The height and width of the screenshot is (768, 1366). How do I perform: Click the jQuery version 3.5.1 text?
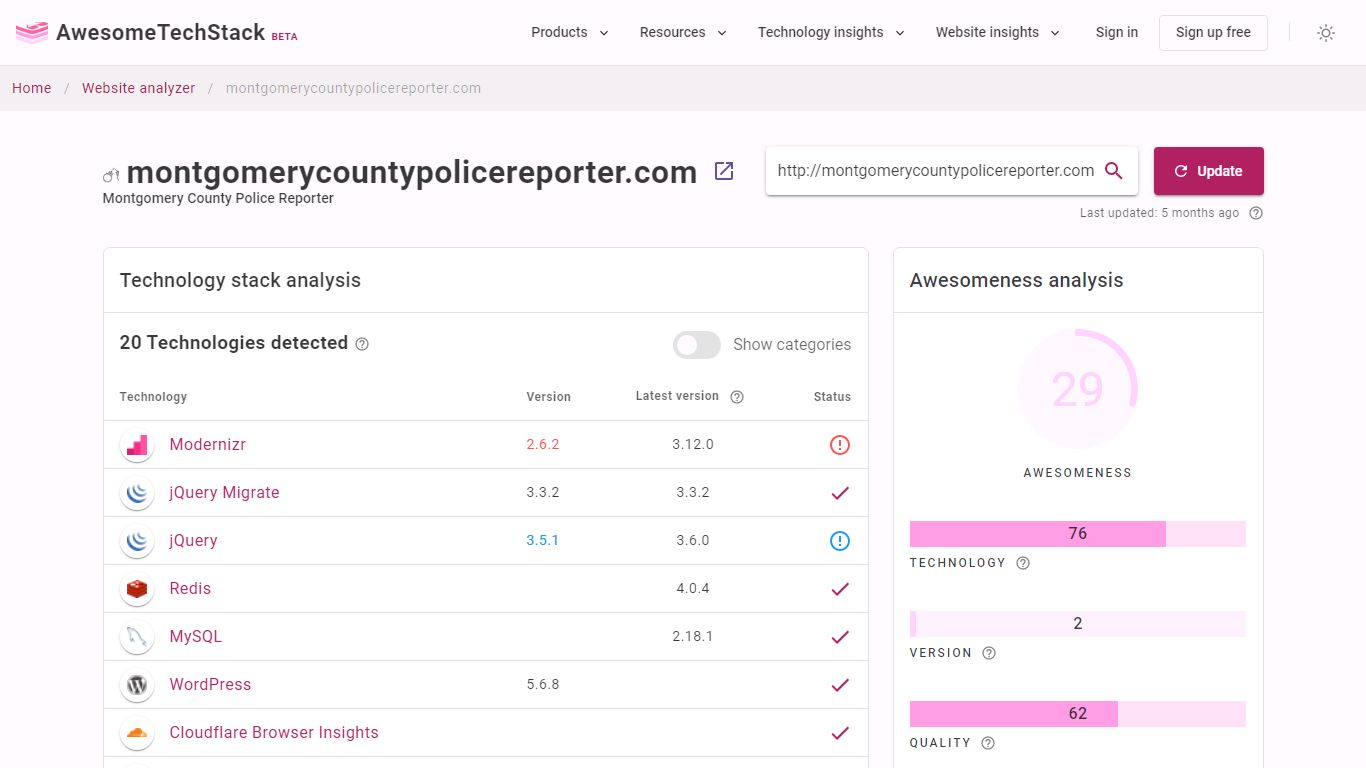click(543, 541)
